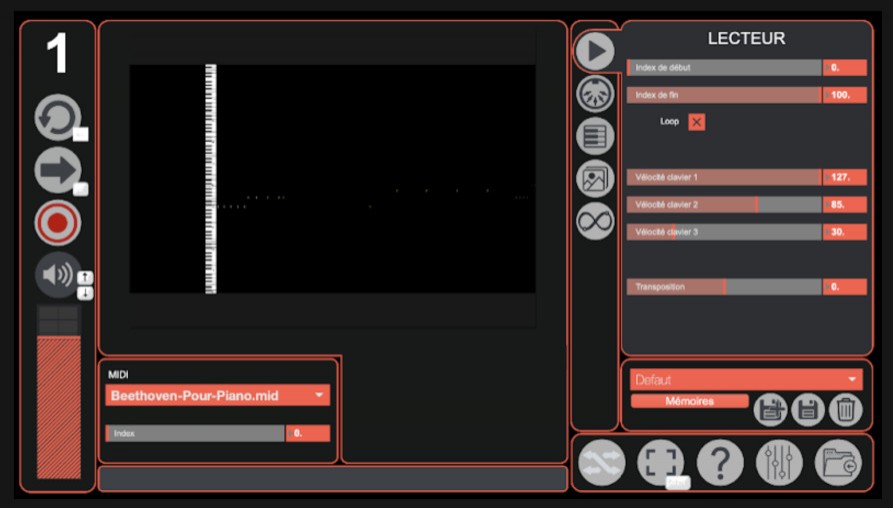Click the Mémoires button

[x=690, y=401]
